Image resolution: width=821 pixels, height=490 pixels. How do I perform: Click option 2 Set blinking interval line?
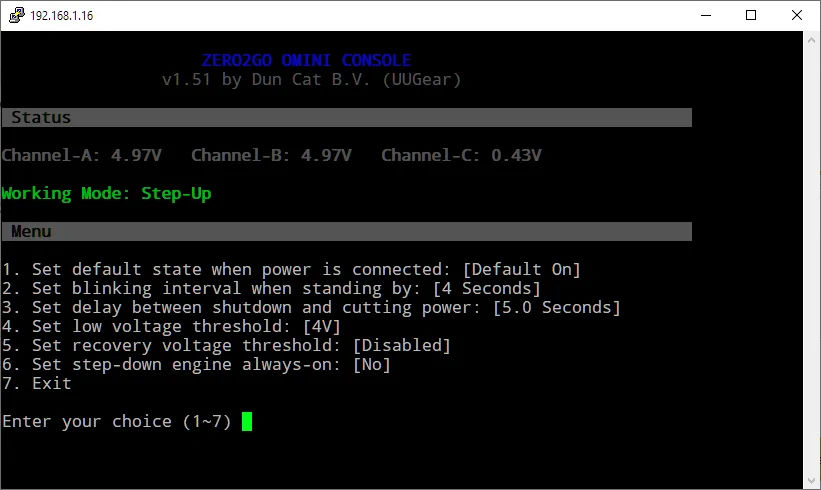coord(271,288)
